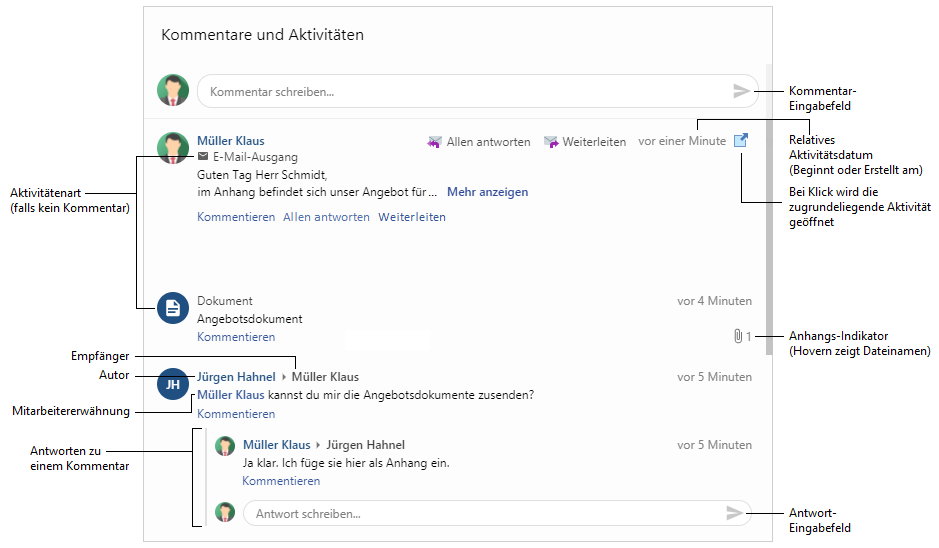This screenshot has width=939, height=548.
Task: Open underlying activity via external link icon
Action: [x=740, y=141]
